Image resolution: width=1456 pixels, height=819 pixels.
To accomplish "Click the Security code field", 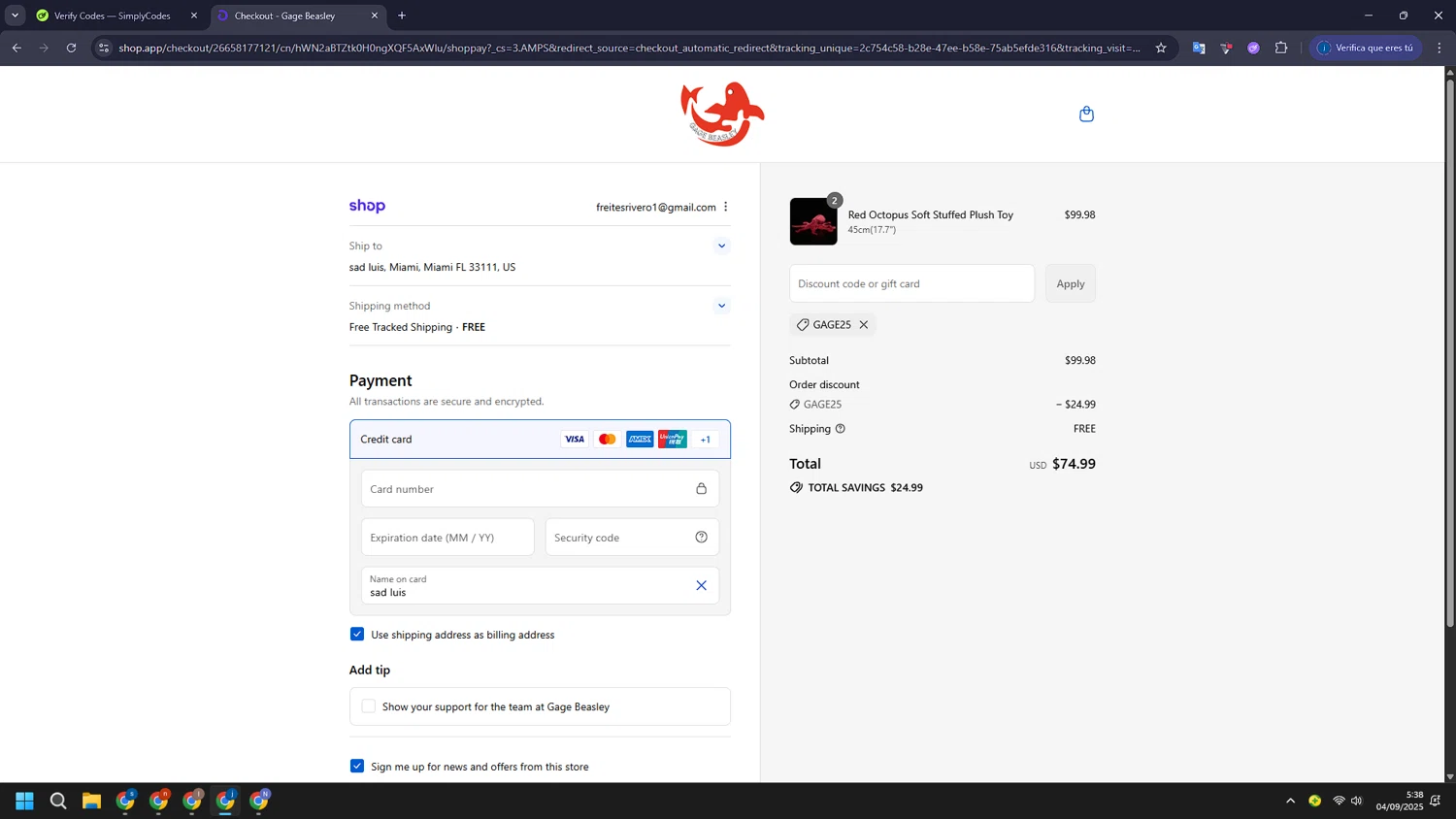I will (x=632, y=538).
